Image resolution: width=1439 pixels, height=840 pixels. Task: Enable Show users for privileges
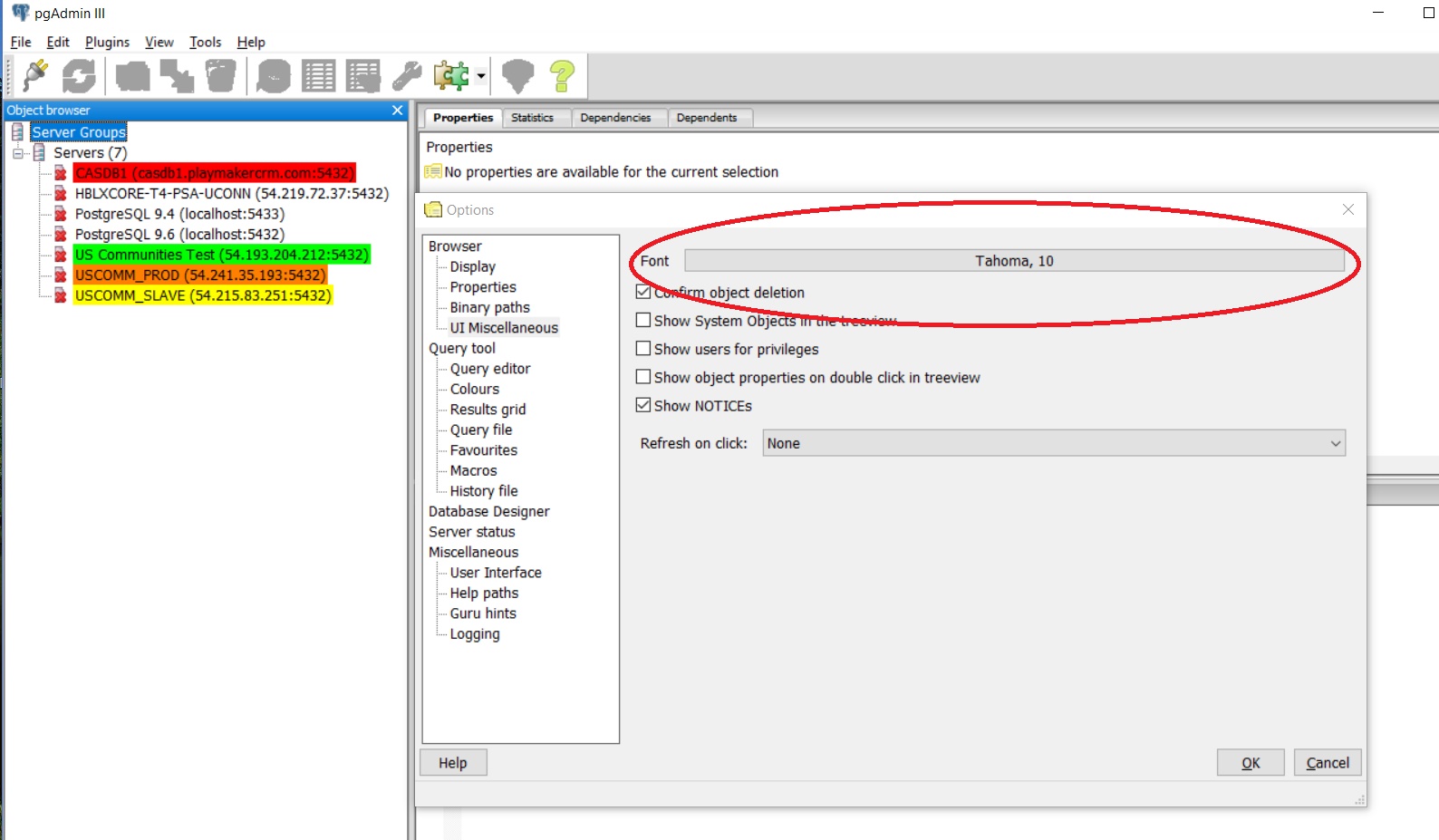(x=643, y=349)
